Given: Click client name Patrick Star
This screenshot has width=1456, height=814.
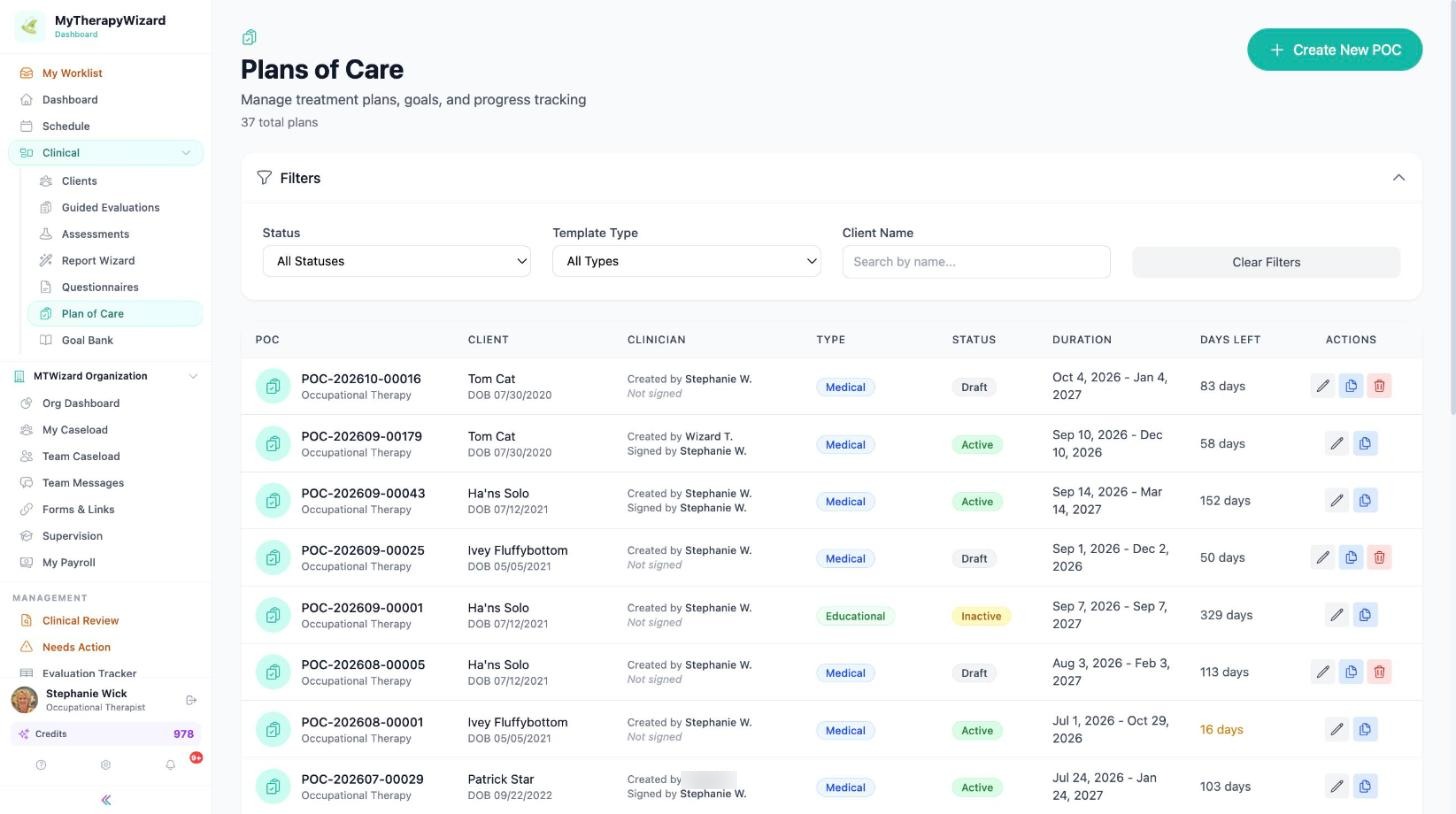Looking at the screenshot, I should [500, 779].
